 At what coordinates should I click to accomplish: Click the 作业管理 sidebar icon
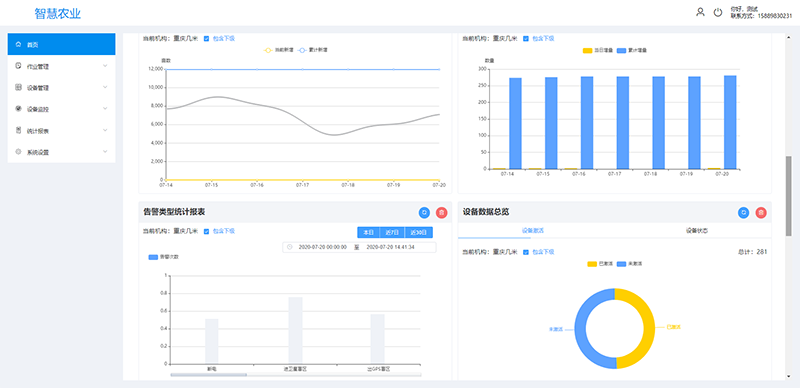tap(19, 66)
